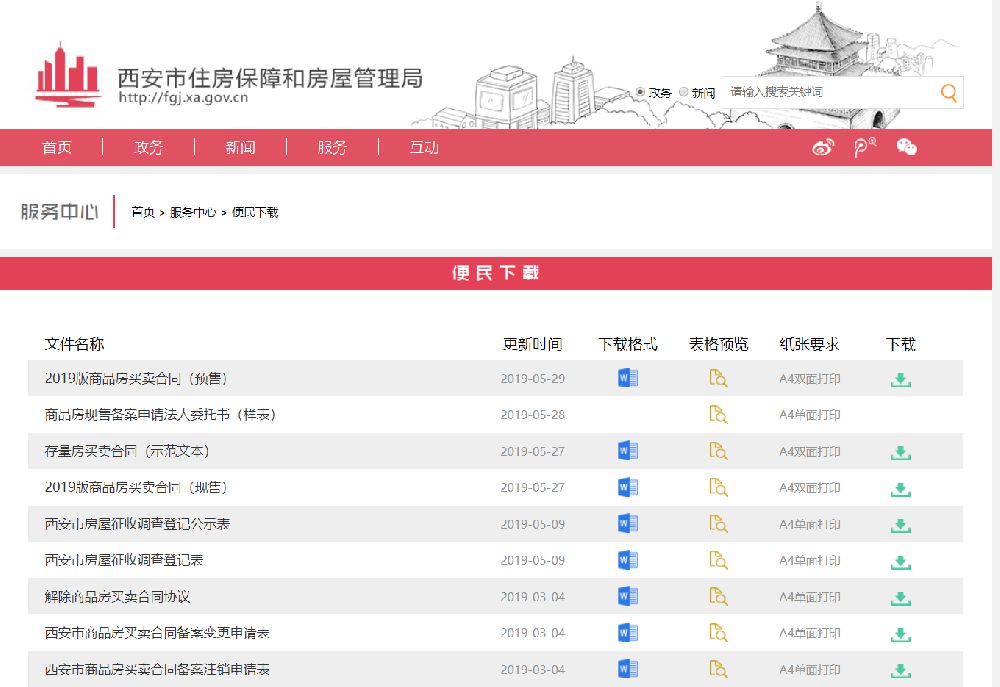1000x687 pixels.
Task: Click the 更新时间 column header
Action: 533,344
